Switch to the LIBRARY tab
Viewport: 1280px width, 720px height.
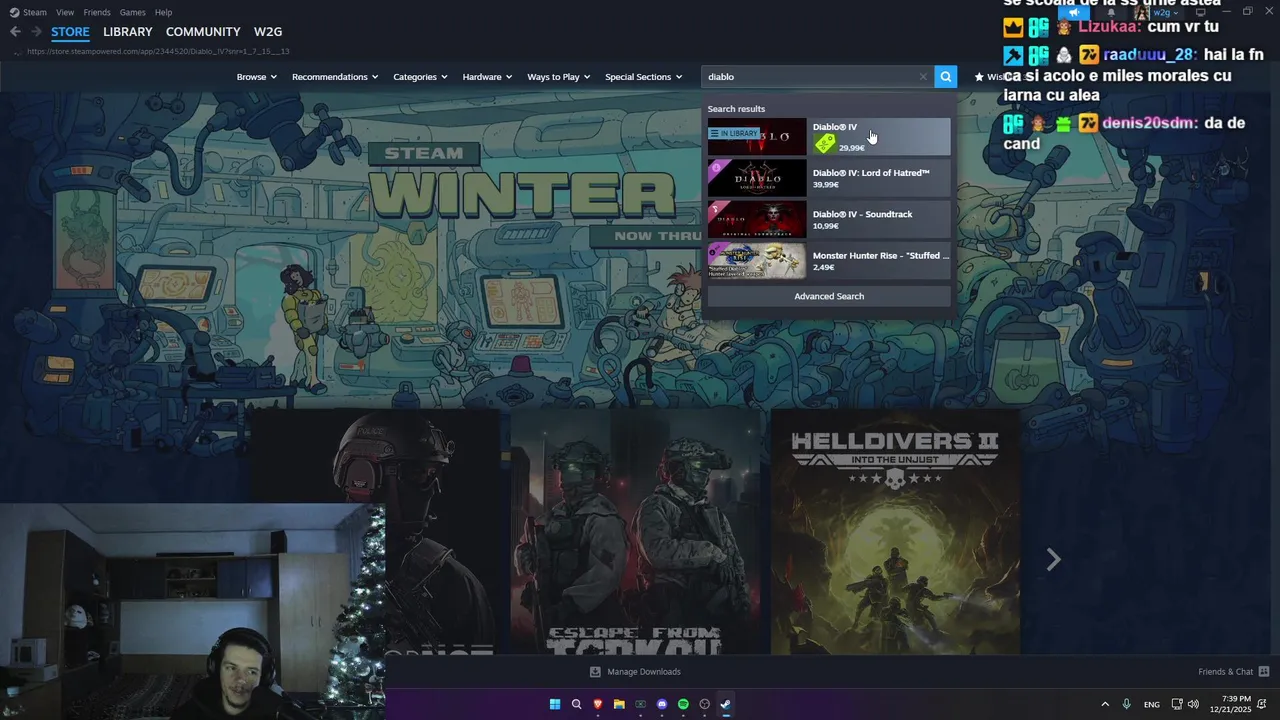pyautogui.click(x=128, y=32)
